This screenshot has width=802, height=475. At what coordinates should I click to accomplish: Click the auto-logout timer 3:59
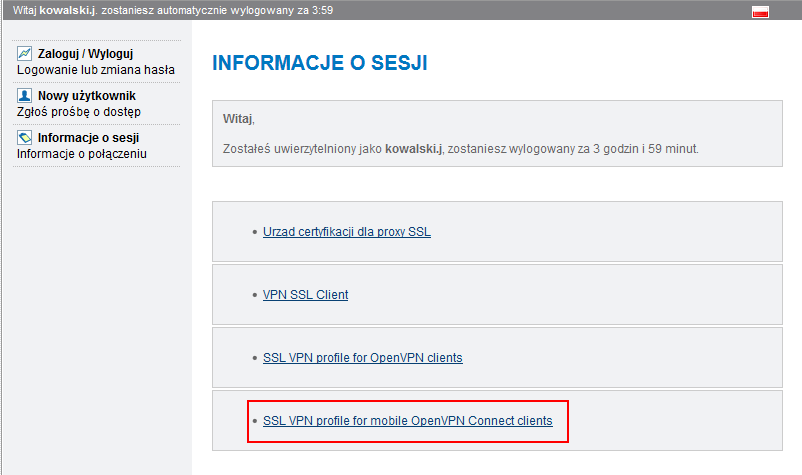coord(322,10)
